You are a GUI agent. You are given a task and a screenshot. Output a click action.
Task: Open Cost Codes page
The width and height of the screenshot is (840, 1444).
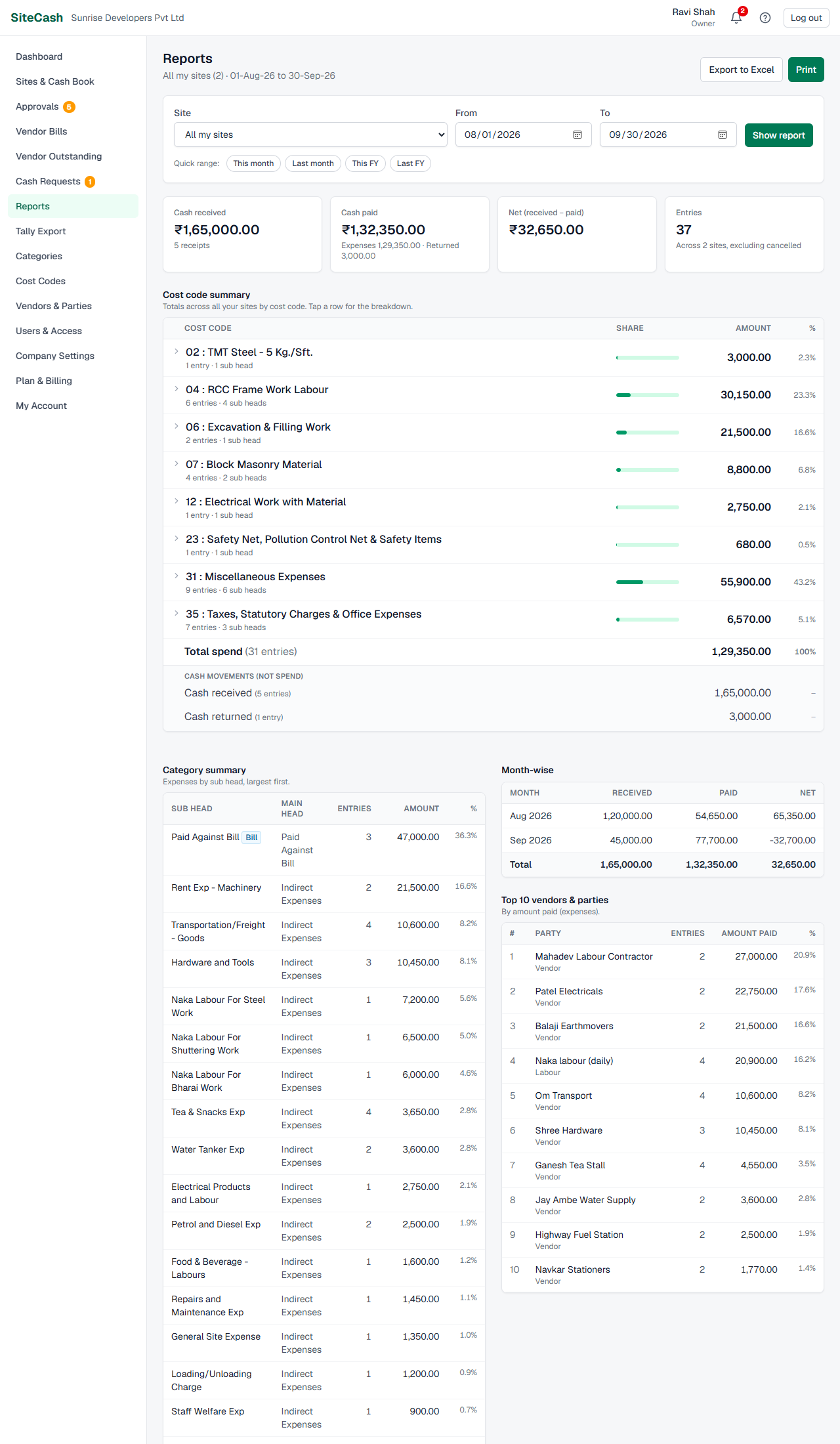[73, 281]
